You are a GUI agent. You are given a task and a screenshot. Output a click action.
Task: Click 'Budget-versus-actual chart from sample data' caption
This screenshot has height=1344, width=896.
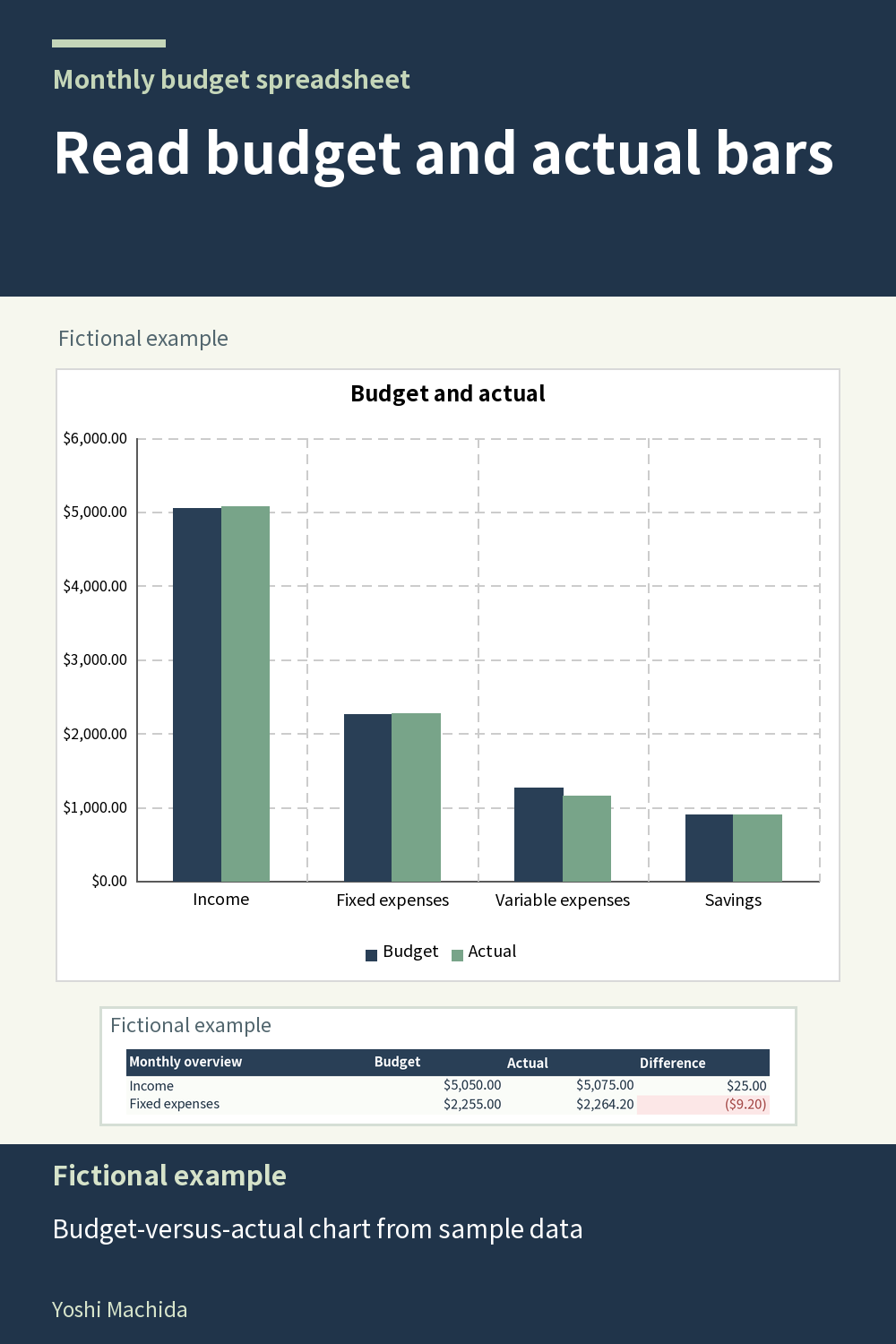[317, 1229]
